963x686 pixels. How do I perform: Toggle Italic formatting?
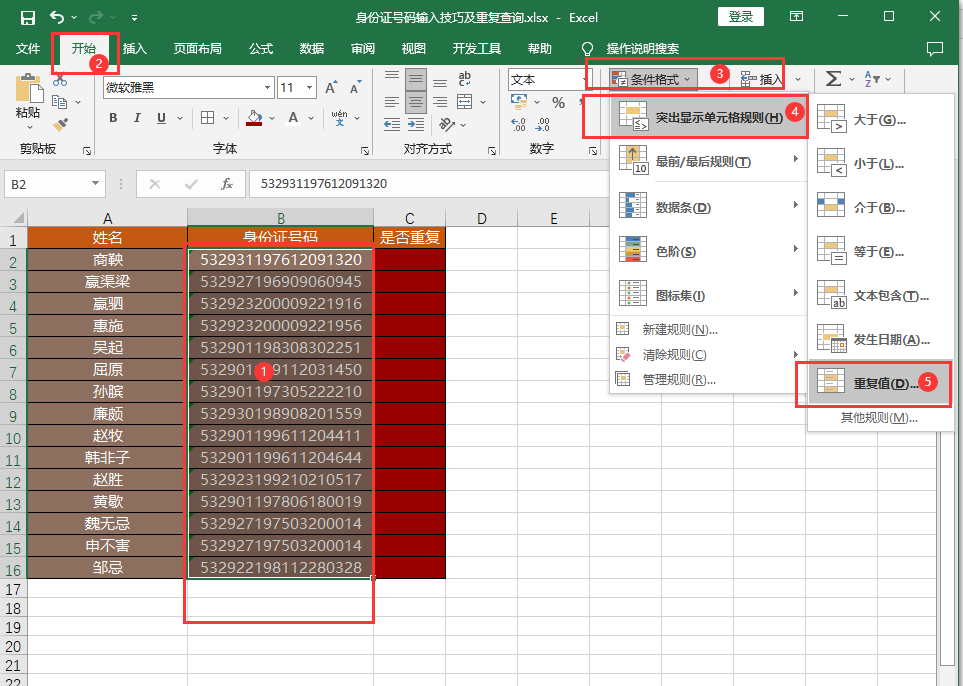tap(137, 118)
